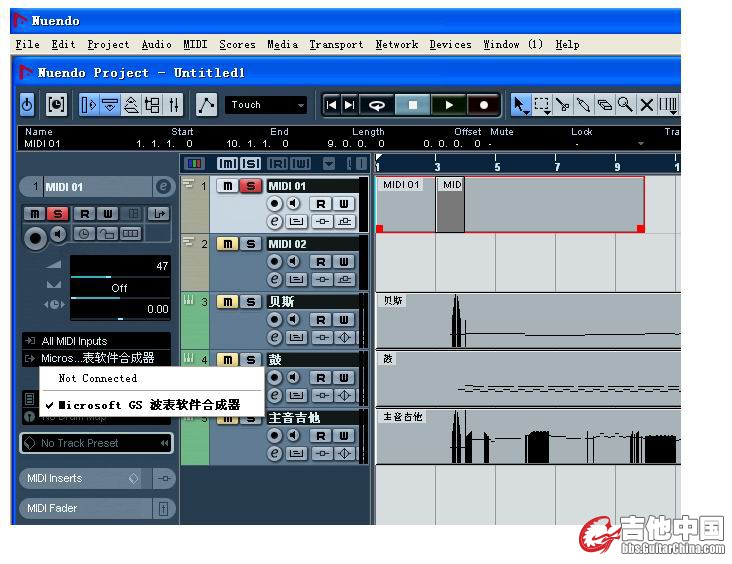
Task: Toggle Solo on MIDI 01 track in list
Action: click(x=251, y=186)
